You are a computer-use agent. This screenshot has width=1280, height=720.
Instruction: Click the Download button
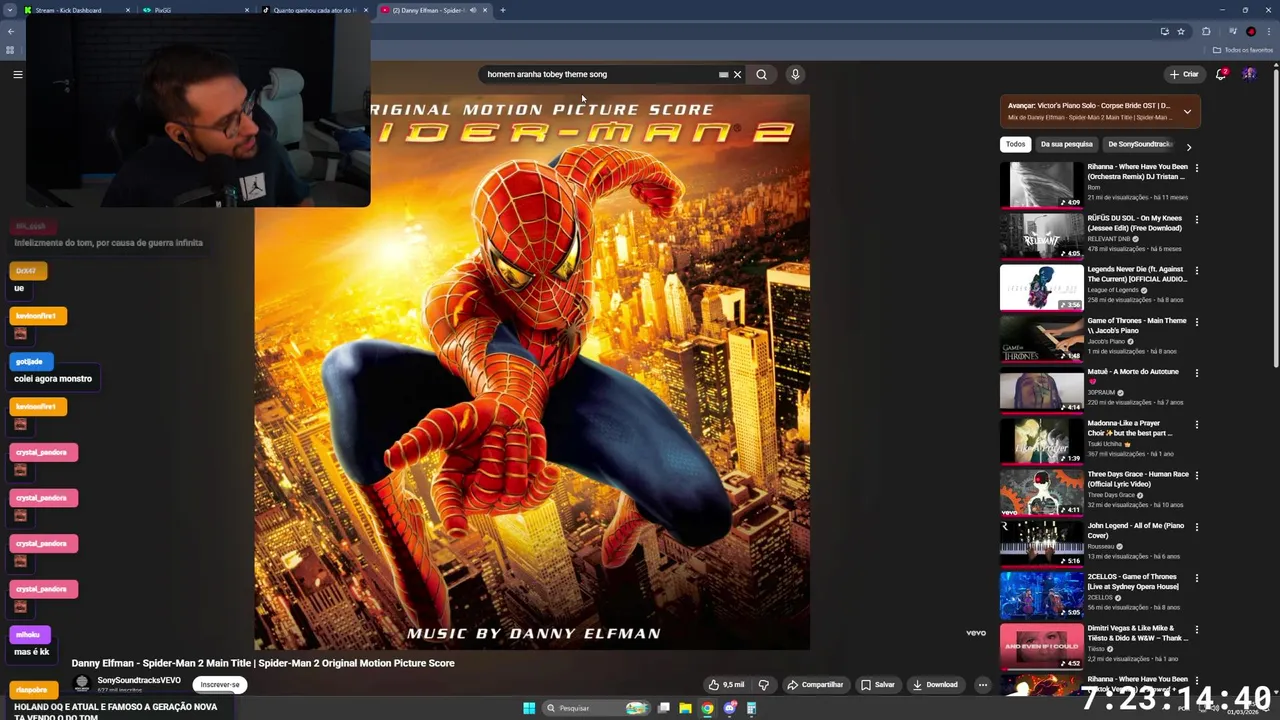click(x=935, y=685)
